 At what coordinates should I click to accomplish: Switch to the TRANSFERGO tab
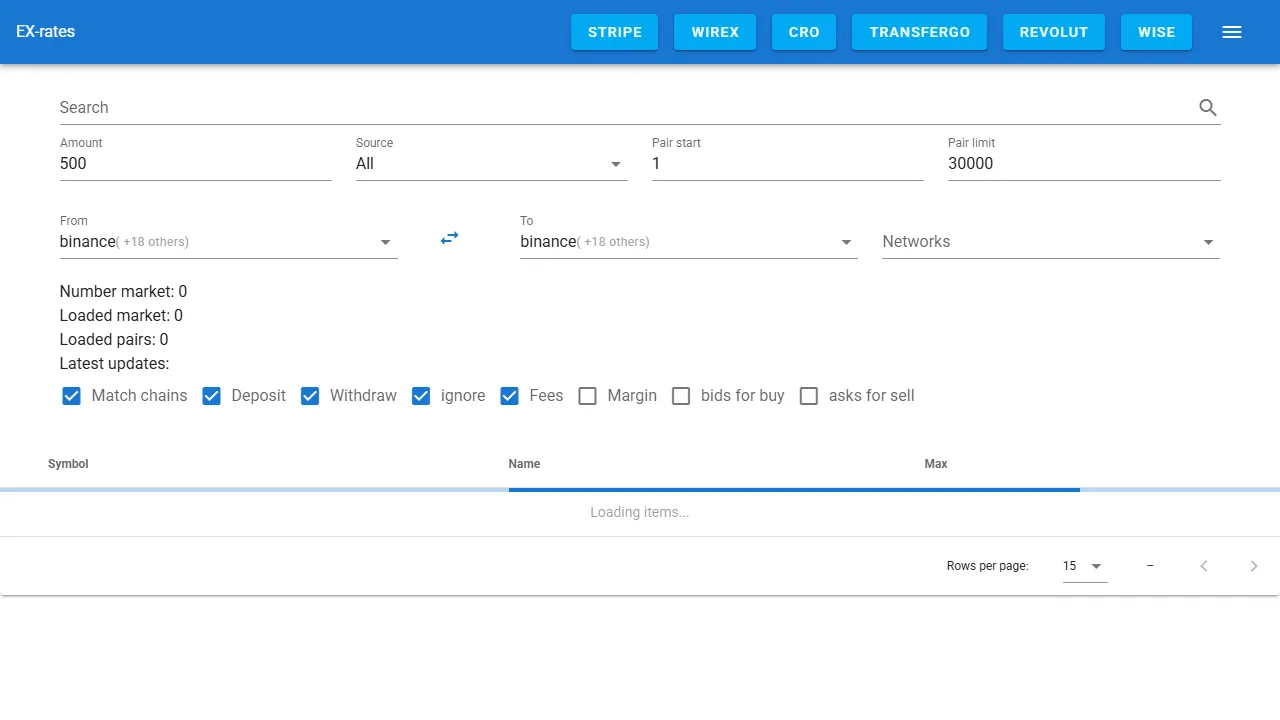[x=918, y=31]
